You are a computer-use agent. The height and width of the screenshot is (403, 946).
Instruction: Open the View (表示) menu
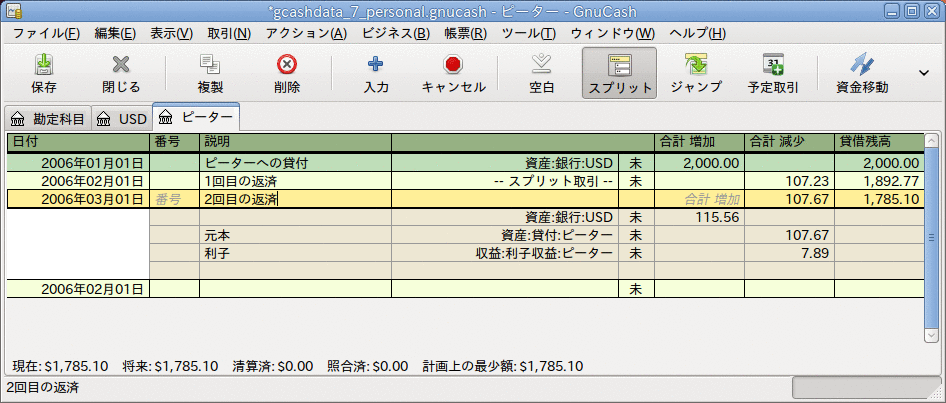(171, 33)
